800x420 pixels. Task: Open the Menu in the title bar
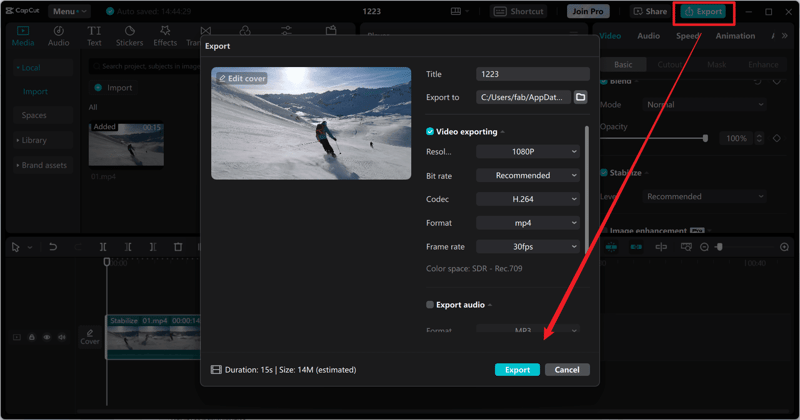click(x=69, y=12)
